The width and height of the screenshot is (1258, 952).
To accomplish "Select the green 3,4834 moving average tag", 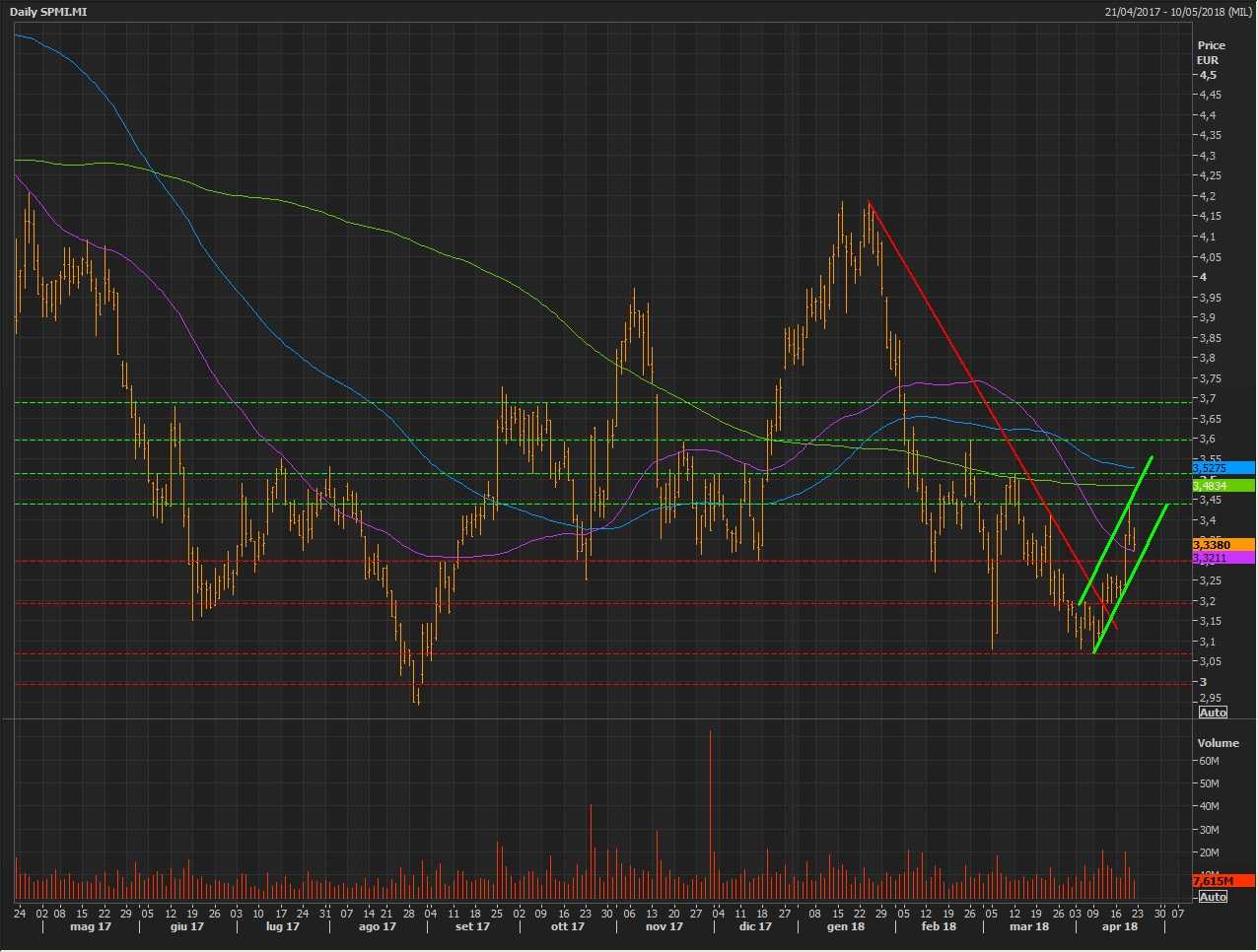I will pyautogui.click(x=1223, y=486).
